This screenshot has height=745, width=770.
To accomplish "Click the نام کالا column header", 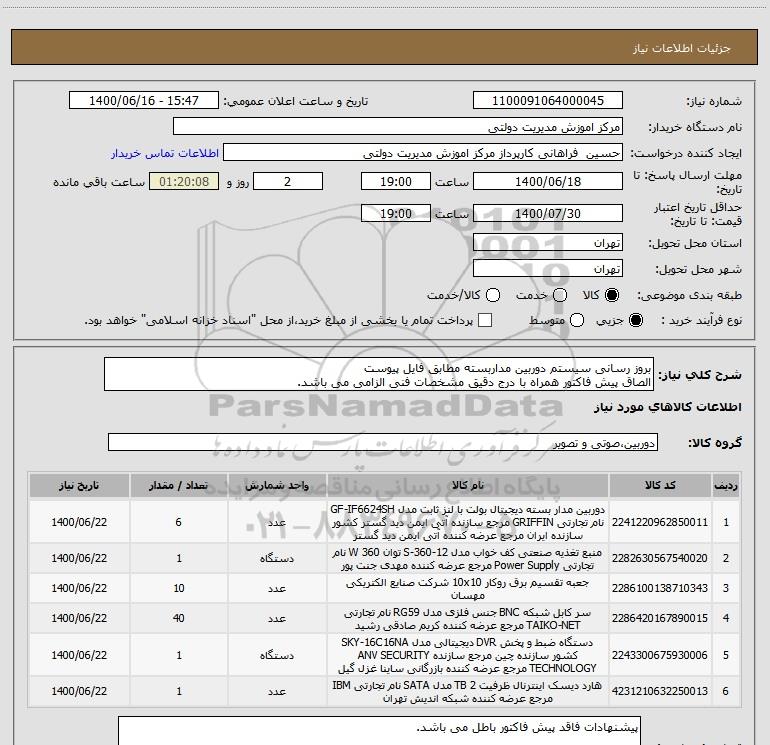I will (468, 485).
